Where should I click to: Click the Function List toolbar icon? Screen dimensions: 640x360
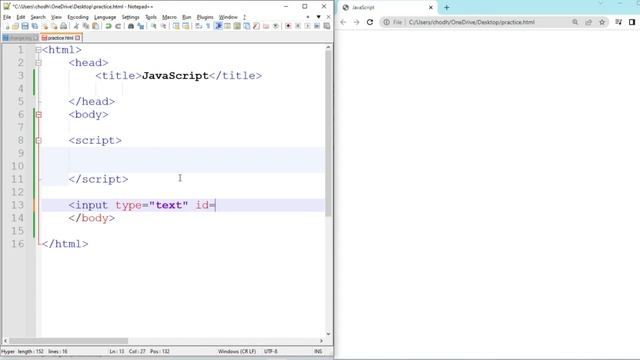pyautogui.click(x=256, y=26)
